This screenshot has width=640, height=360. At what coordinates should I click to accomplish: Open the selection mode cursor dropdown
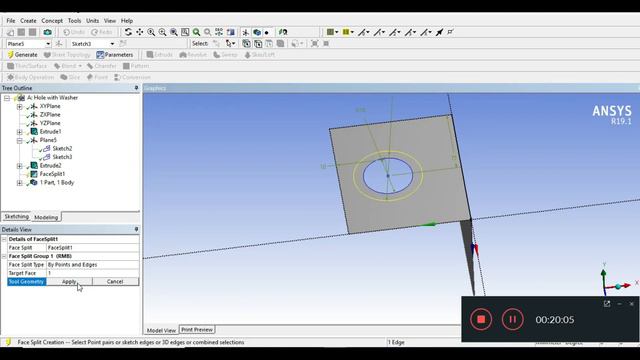coord(231,43)
